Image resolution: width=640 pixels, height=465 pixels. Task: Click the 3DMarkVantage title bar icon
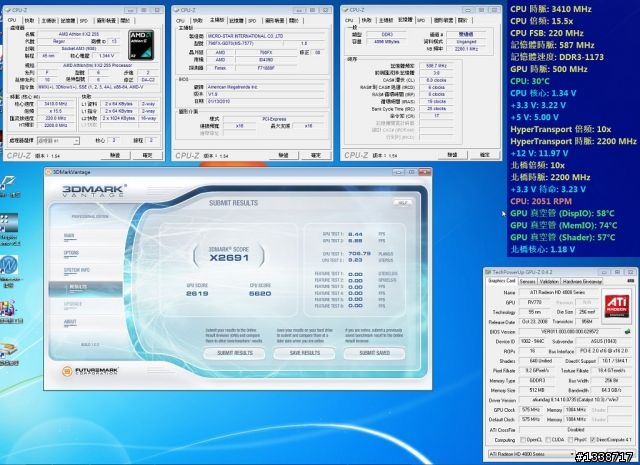[x=49, y=172]
